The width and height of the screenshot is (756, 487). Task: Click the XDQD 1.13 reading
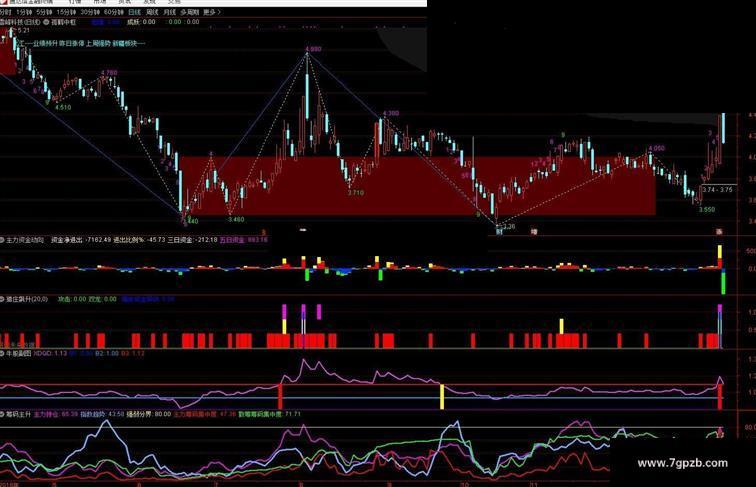50,353
